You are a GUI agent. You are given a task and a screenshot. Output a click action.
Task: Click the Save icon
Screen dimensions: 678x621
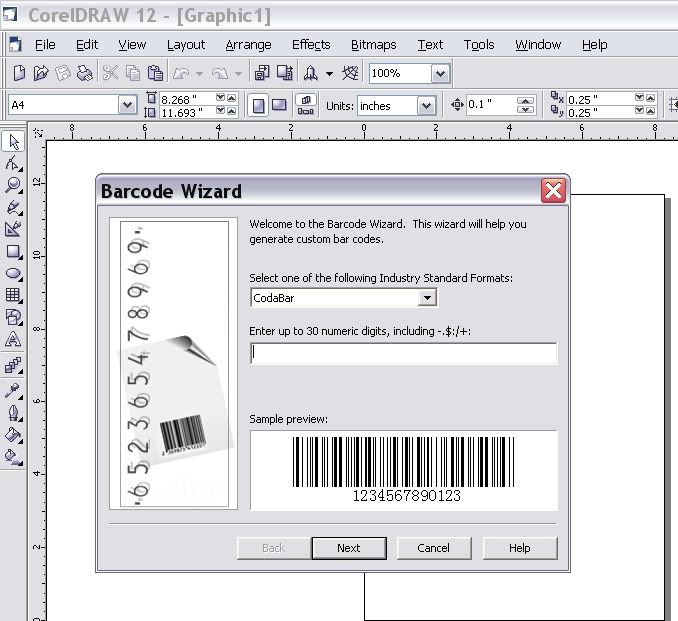[x=63, y=73]
